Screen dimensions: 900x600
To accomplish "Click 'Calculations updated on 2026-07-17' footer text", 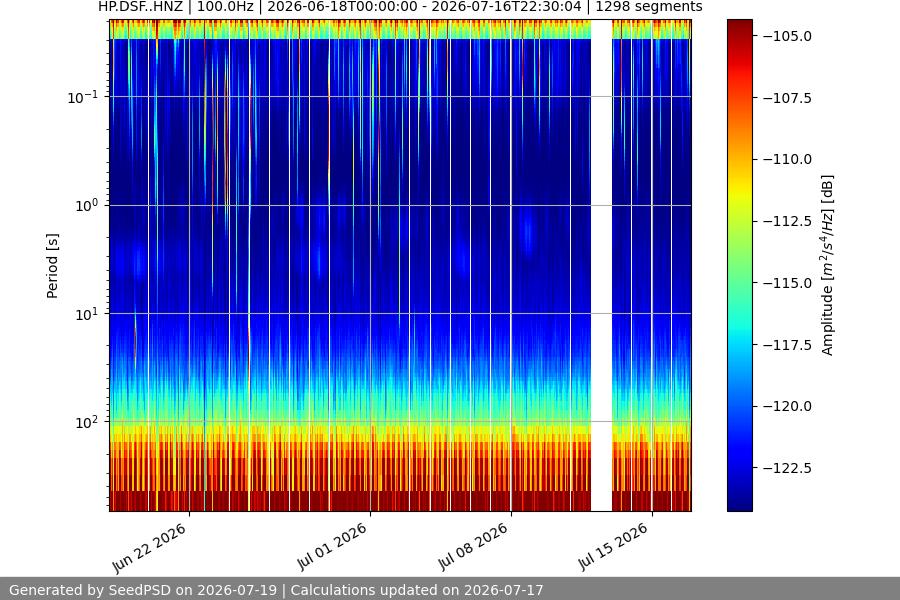I will 417,590.
